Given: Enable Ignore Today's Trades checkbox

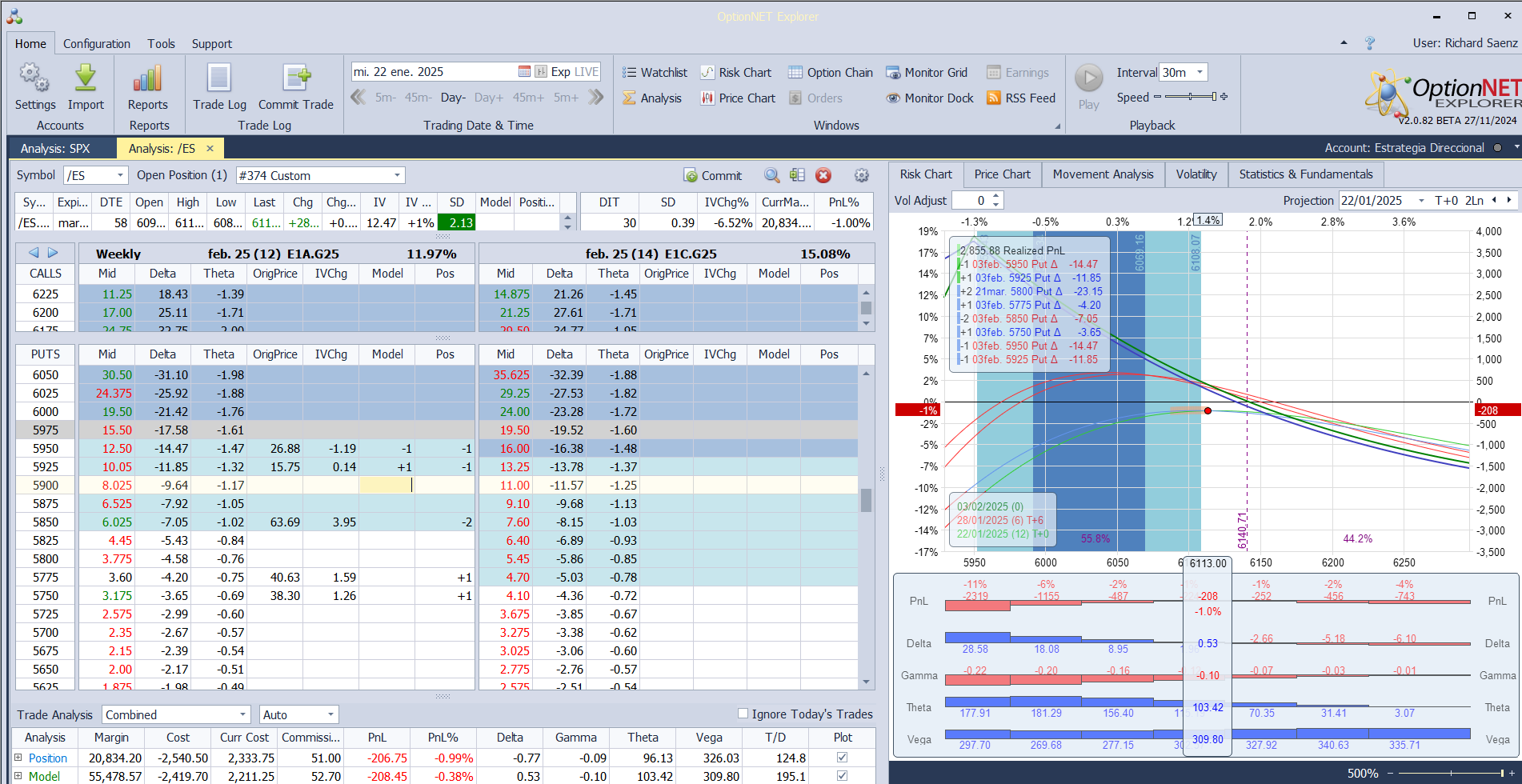Looking at the screenshot, I should click(x=743, y=714).
